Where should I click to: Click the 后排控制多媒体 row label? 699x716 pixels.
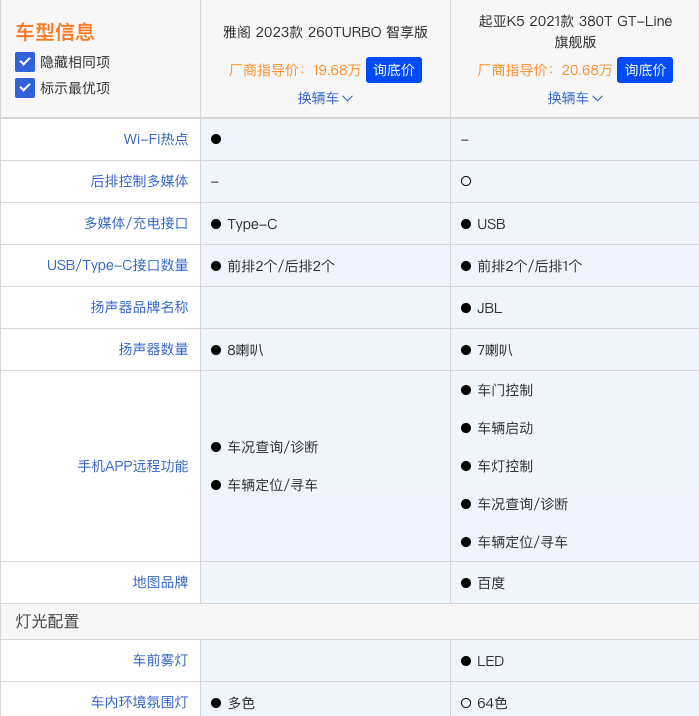click(139, 181)
